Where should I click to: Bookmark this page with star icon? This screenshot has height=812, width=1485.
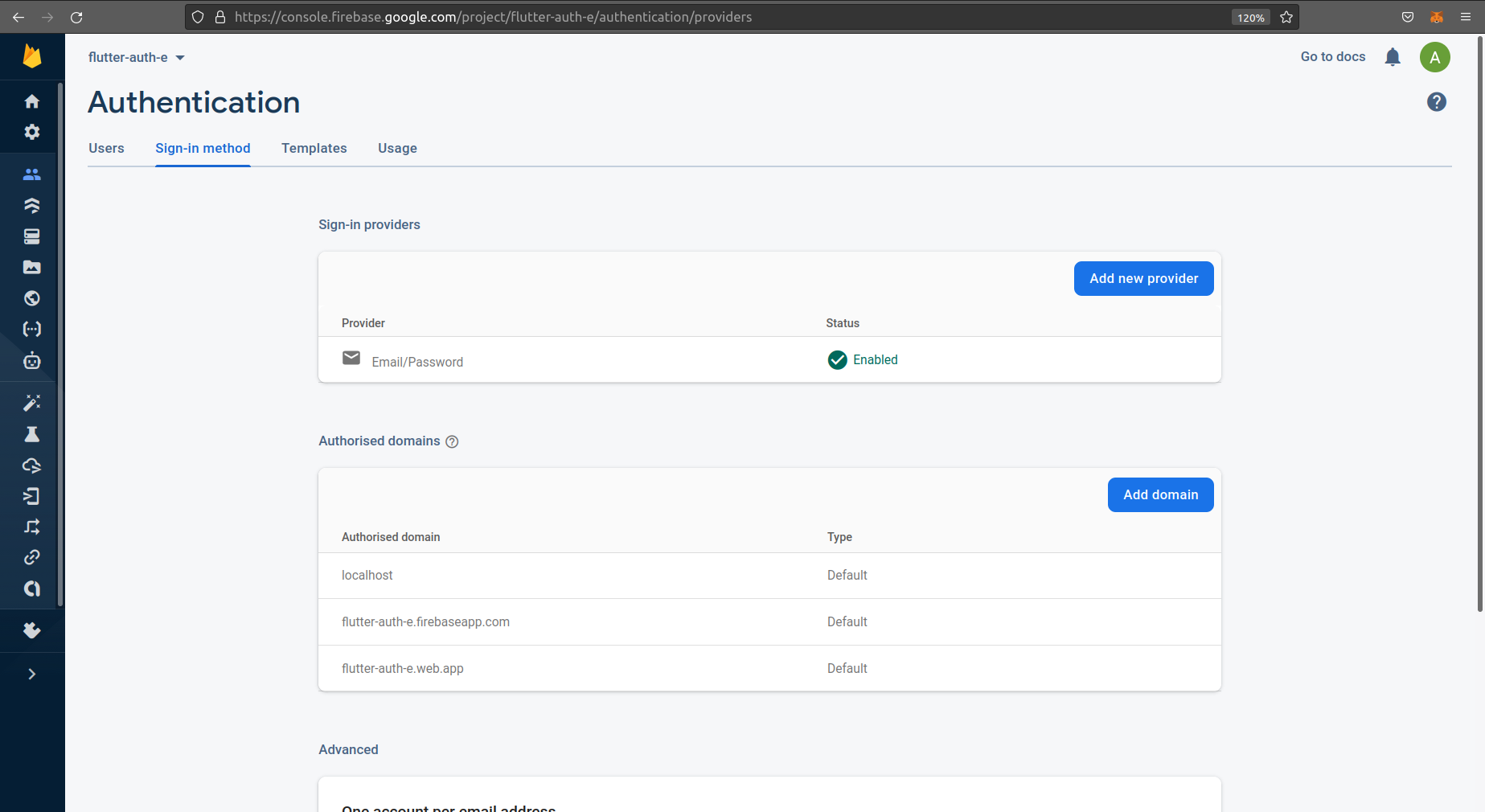click(x=1286, y=17)
